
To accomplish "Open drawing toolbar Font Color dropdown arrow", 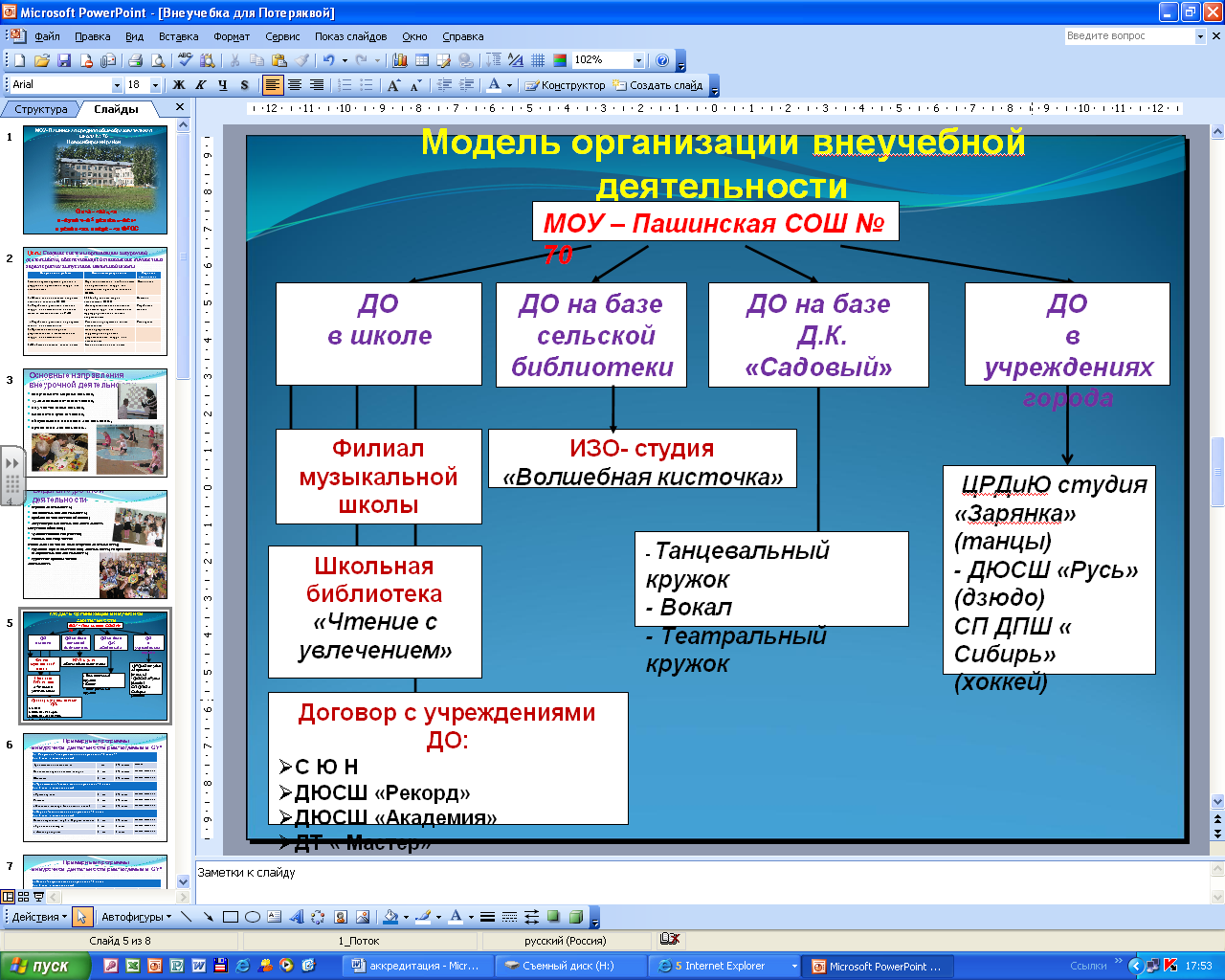I will click(x=471, y=917).
